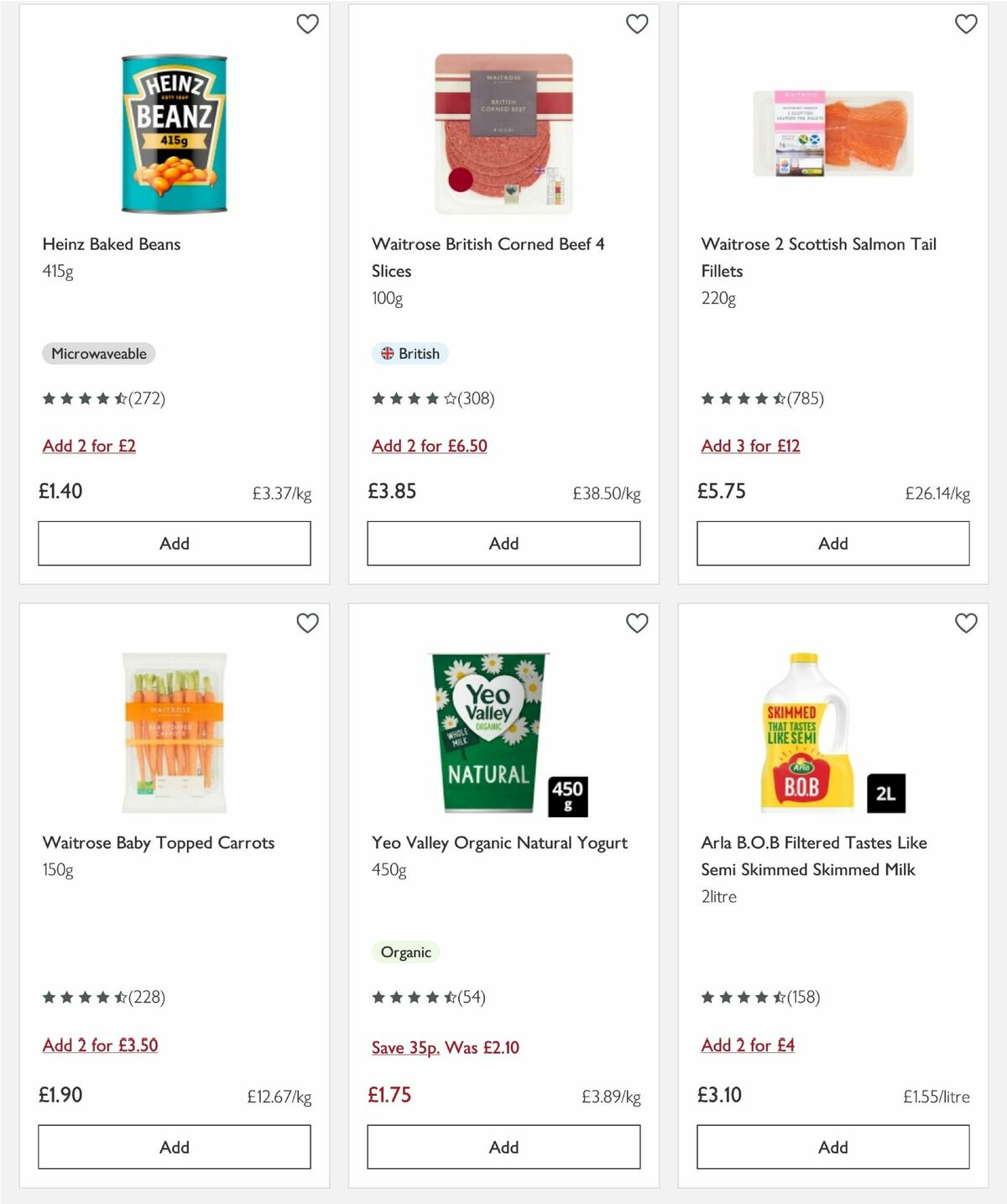Image resolution: width=1007 pixels, height=1204 pixels.
Task: Click the Microwaveable badge on Heinz Baked Beans
Action: coord(98,353)
